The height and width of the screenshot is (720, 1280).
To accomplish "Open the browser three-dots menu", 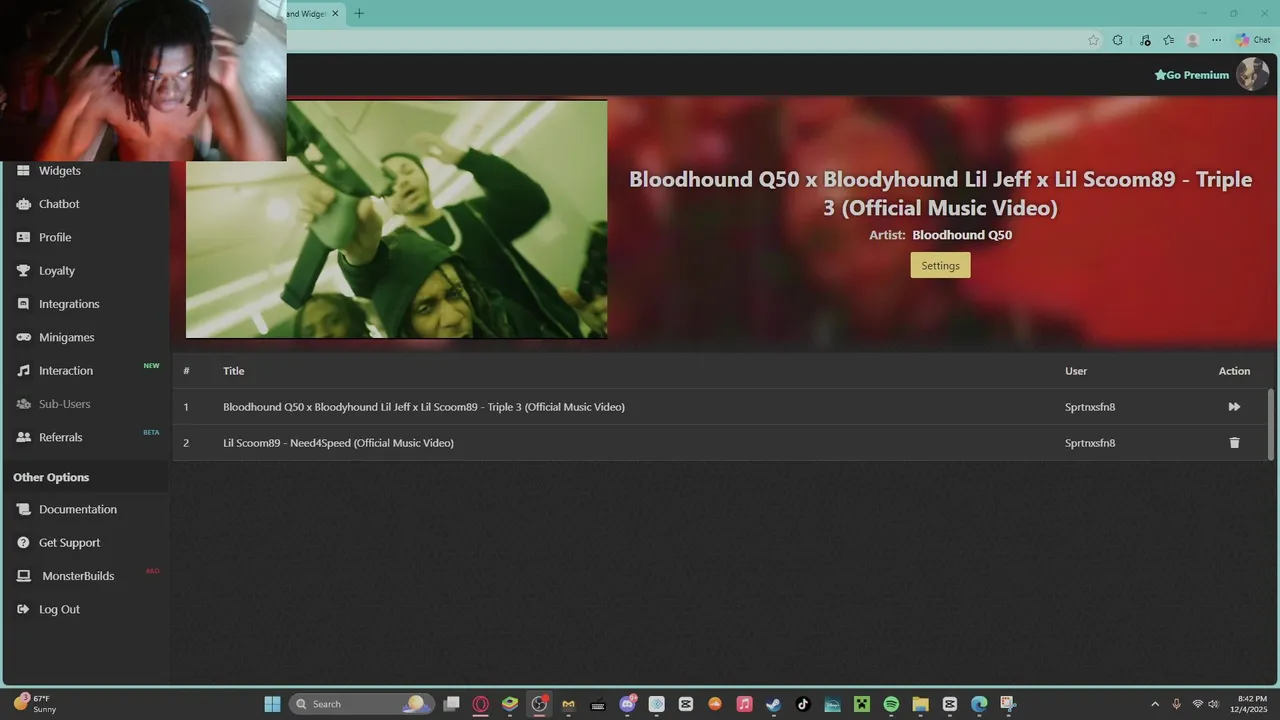I will [1216, 40].
